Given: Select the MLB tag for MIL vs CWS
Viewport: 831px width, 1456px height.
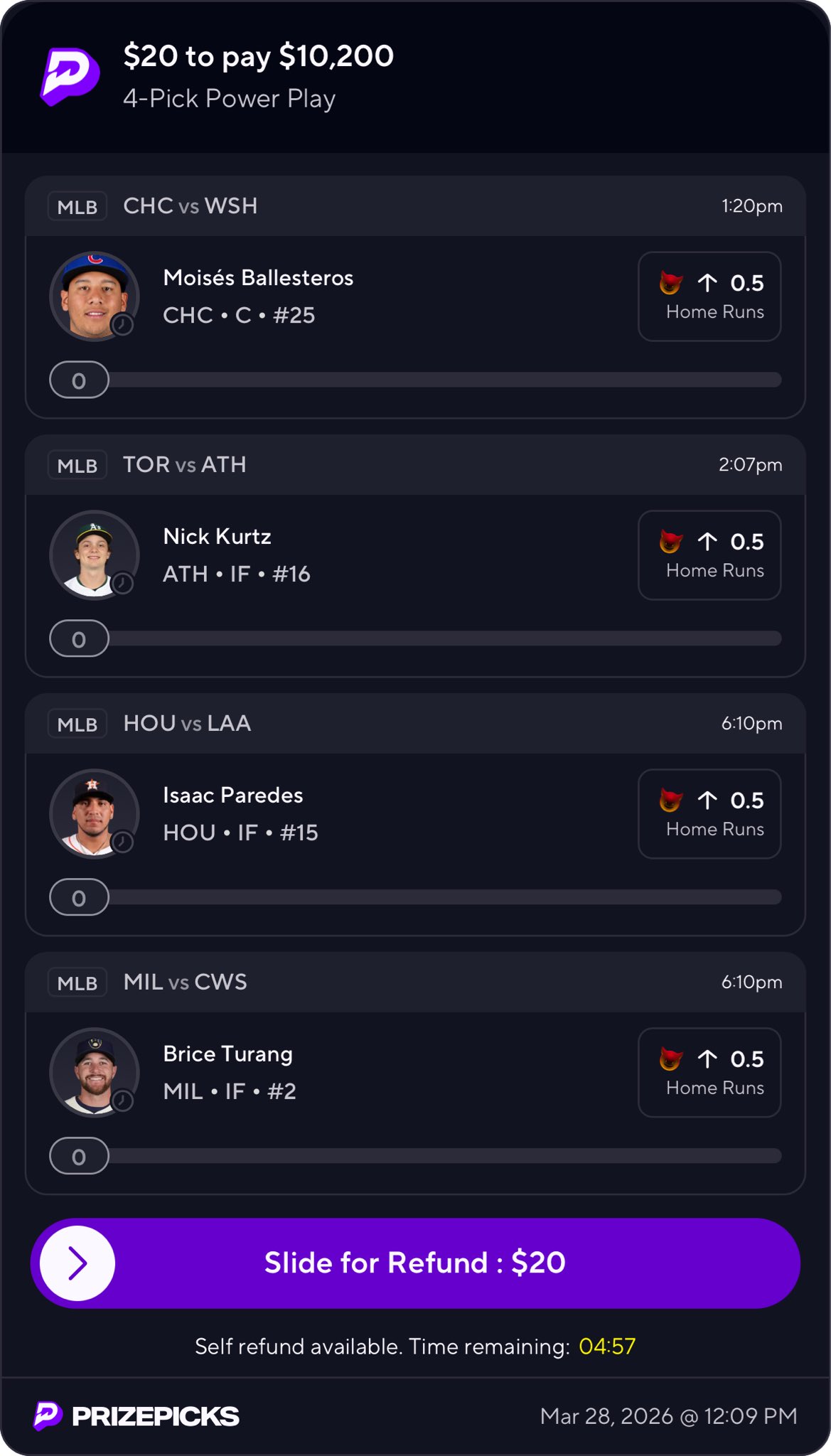Looking at the screenshot, I should pos(77,983).
